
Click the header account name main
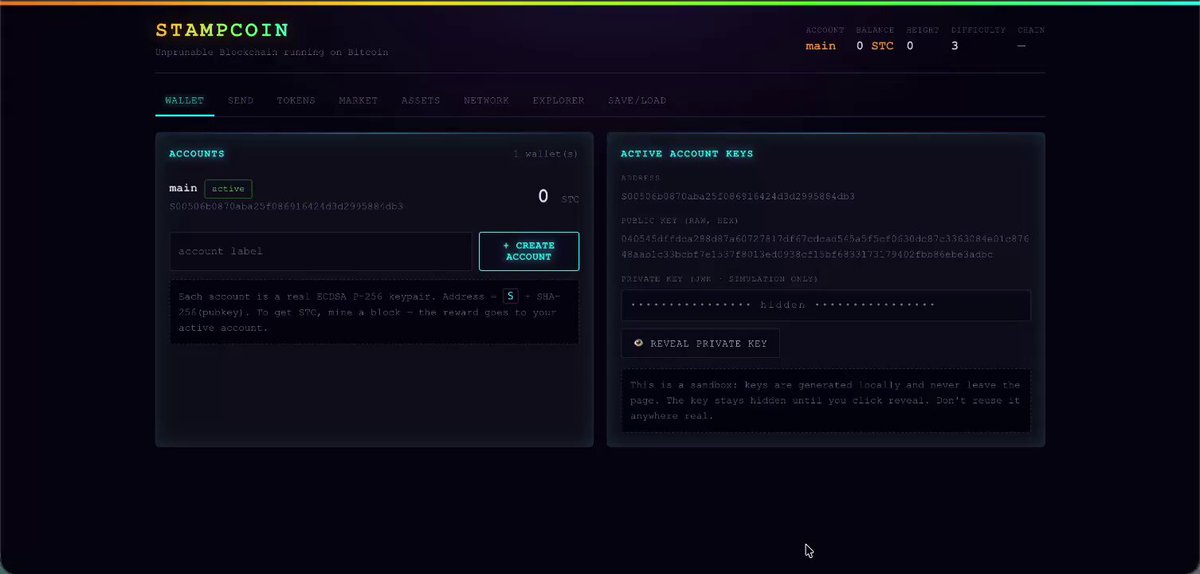(x=821, y=46)
